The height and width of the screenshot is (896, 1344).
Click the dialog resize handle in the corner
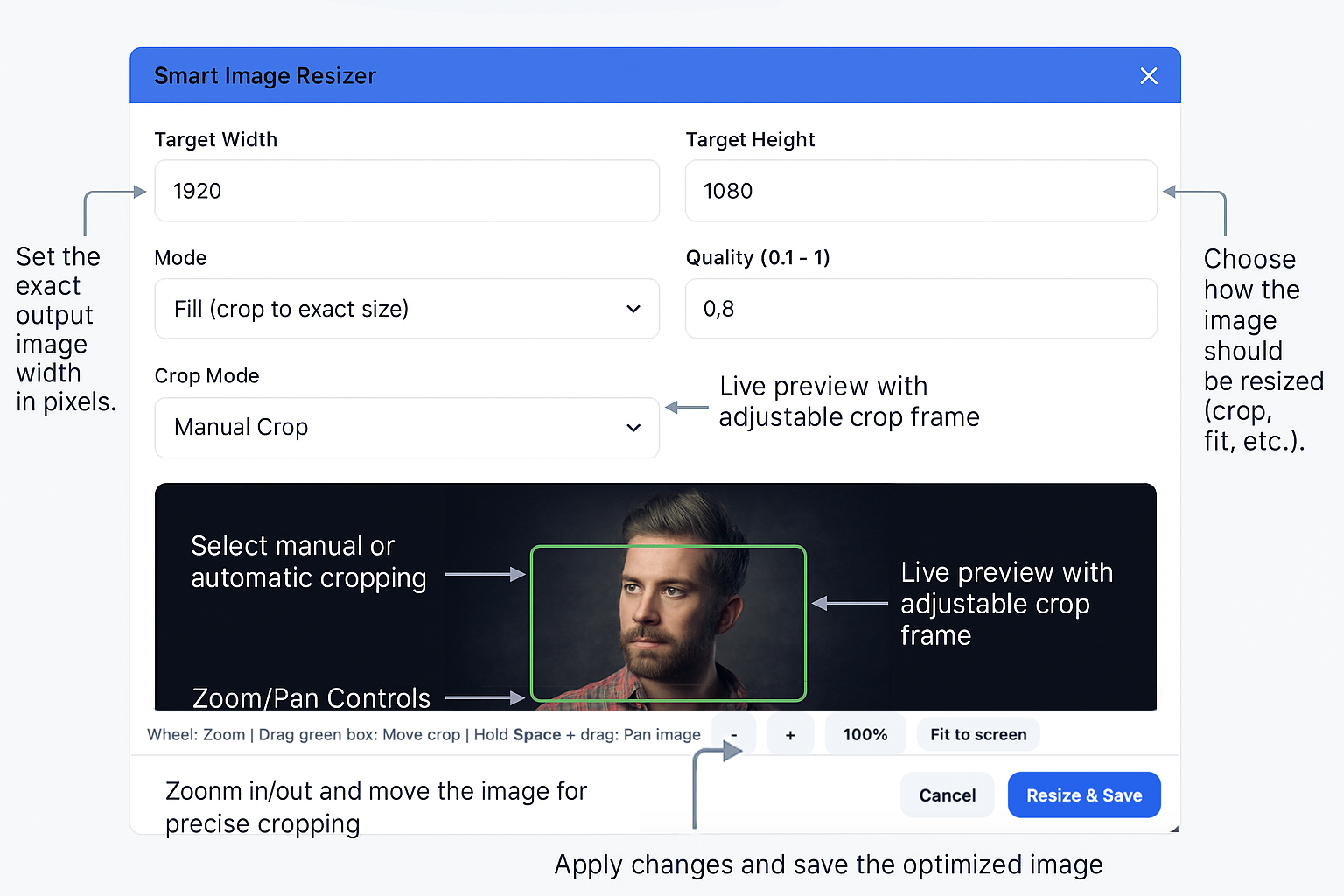(x=1174, y=829)
